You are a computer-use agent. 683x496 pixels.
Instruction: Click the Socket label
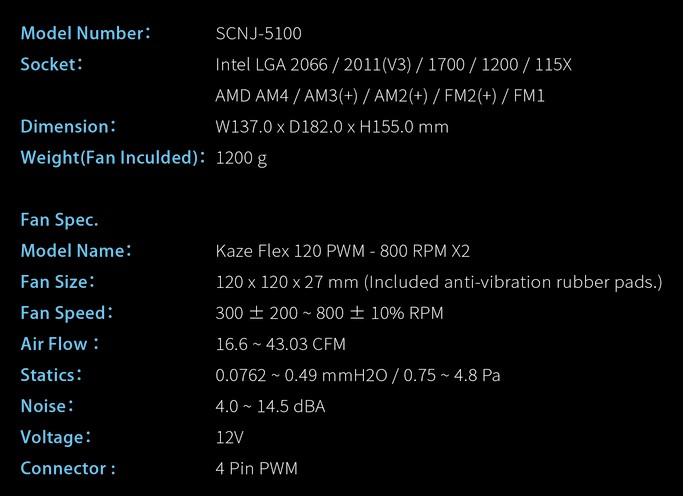50,65
